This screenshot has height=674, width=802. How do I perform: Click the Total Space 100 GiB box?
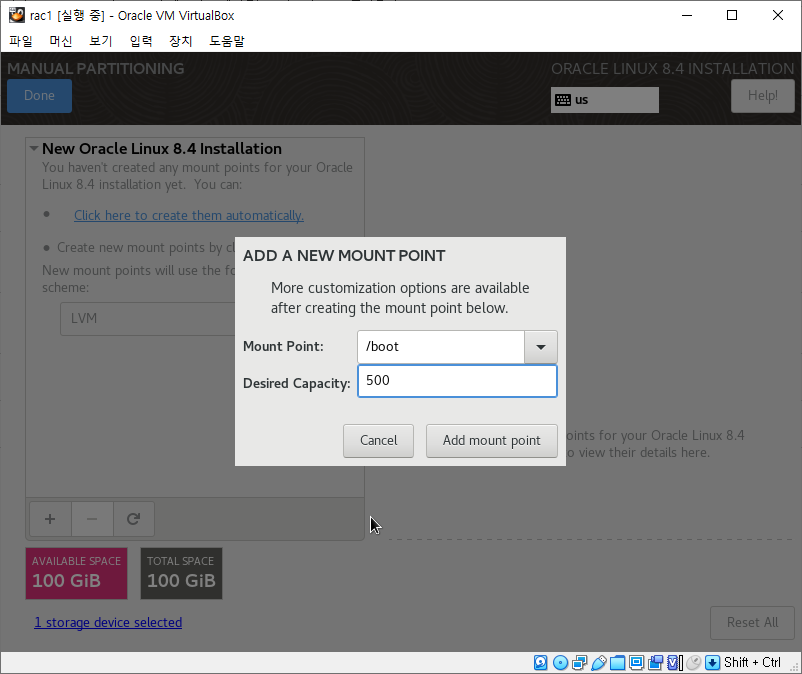[x=182, y=573]
